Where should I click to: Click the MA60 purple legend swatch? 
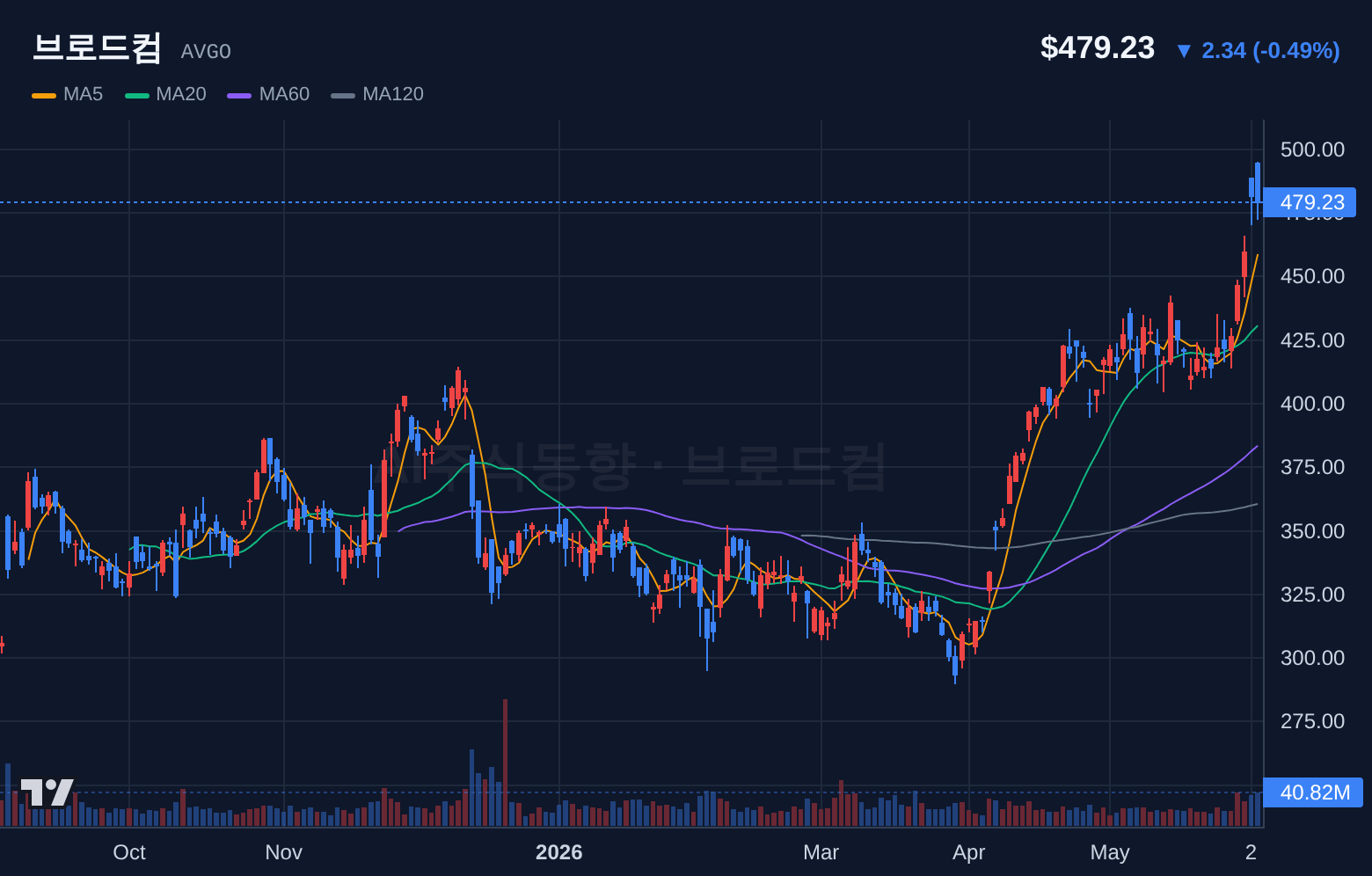coord(239,95)
